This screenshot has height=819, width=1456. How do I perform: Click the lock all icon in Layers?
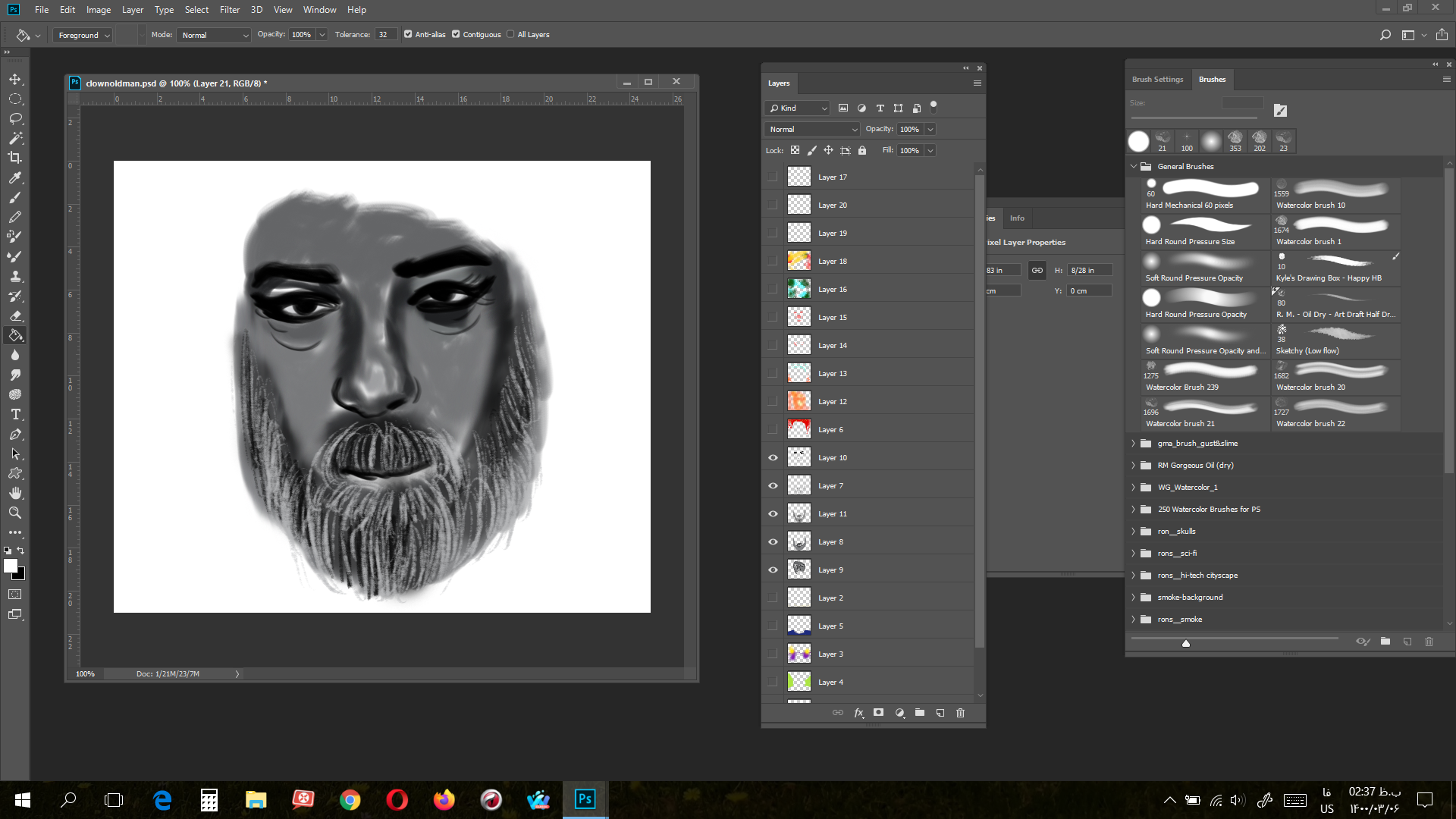(862, 150)
